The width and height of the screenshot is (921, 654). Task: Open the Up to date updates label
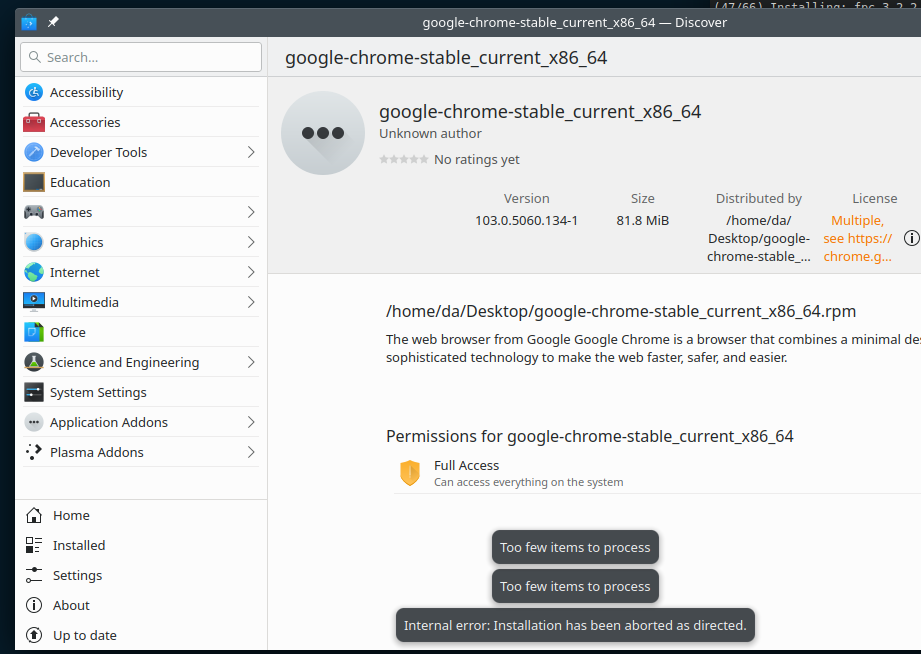click(85, 635)
